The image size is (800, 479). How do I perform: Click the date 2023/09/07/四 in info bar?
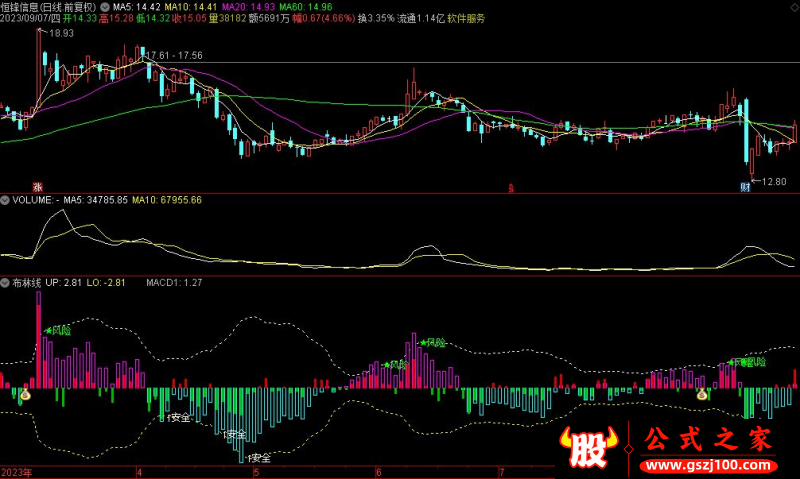[30, 18]
